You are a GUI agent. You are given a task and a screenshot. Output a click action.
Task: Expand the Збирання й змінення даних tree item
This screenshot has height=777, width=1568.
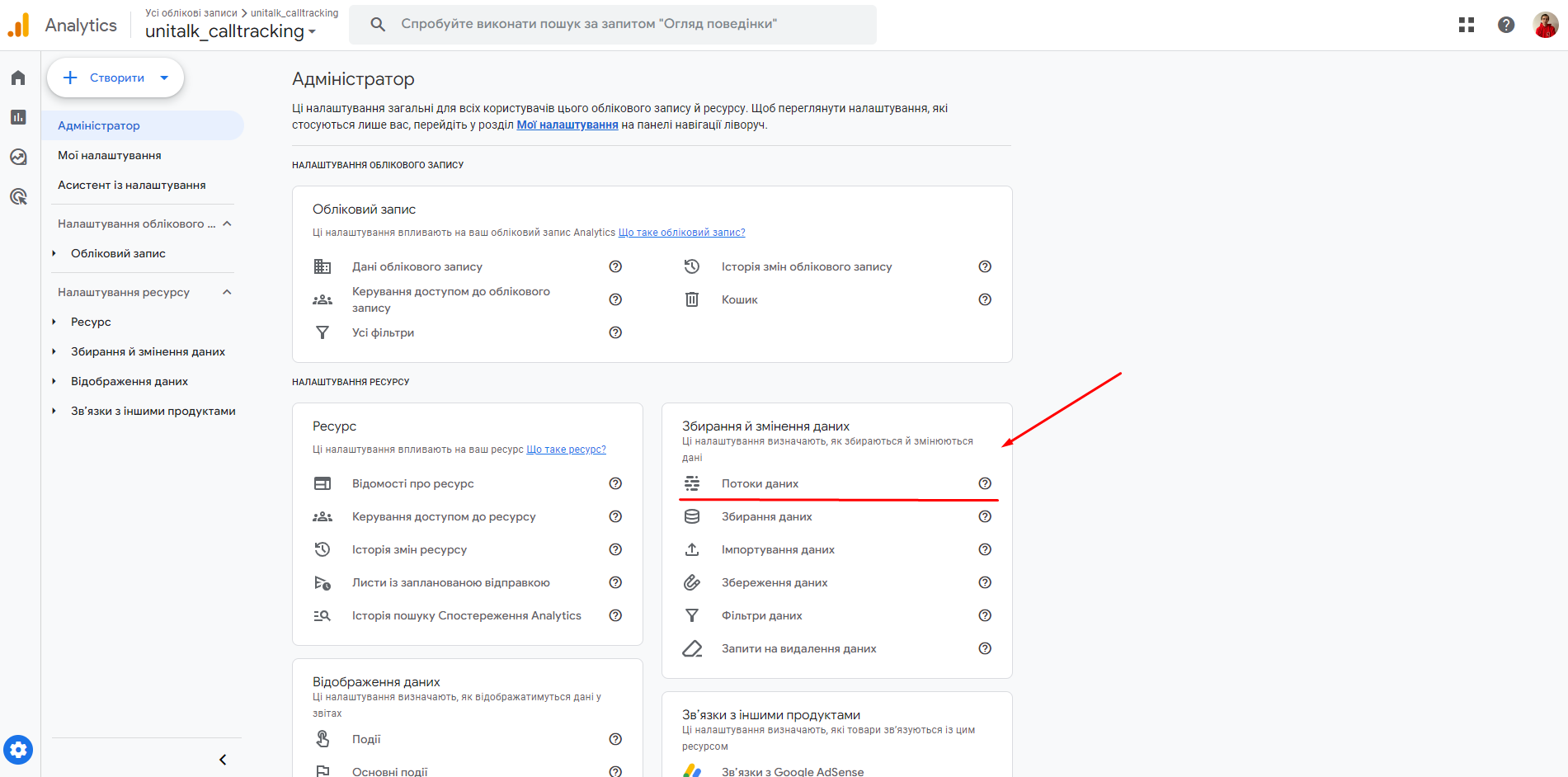click(x=54, y=351)
